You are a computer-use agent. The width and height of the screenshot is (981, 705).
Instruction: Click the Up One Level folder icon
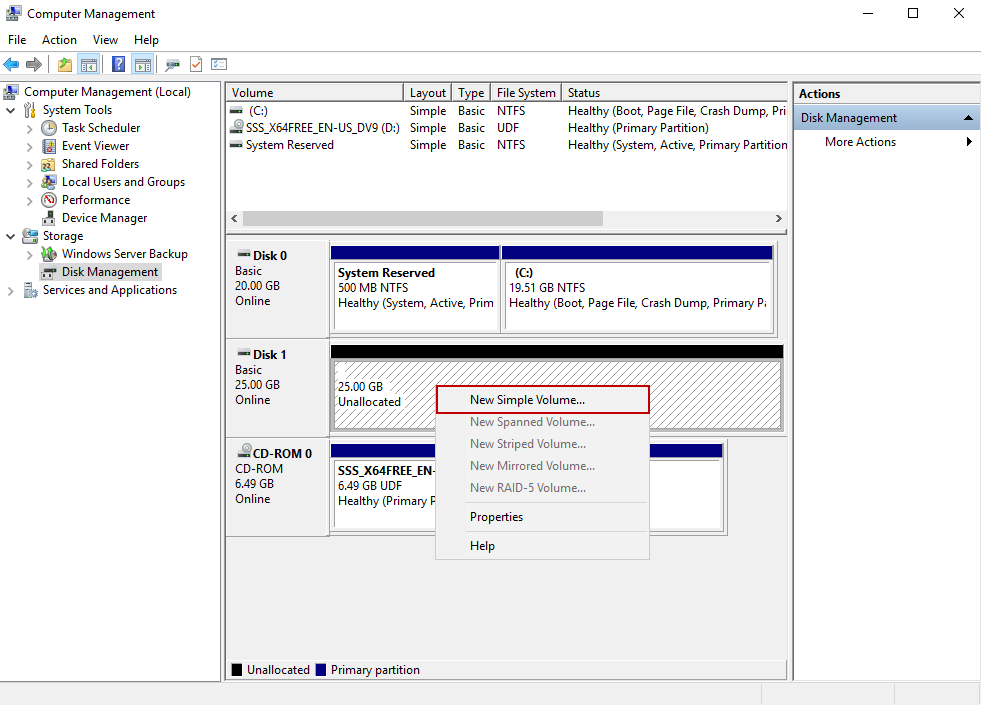click(x=65, y=65)
